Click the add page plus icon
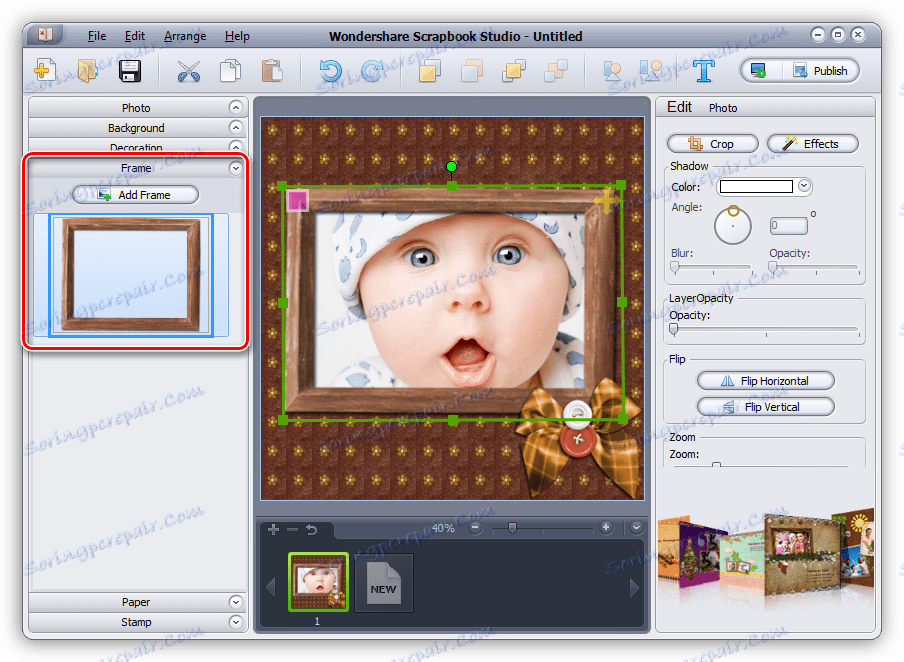 pyautogui.click(x=274, y=528)
